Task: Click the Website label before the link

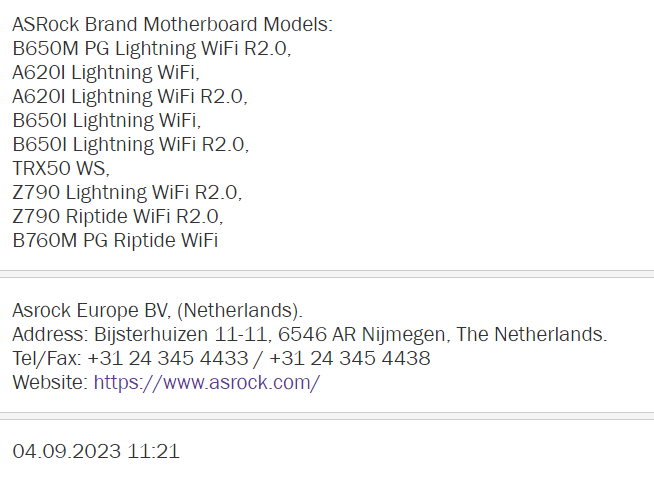Action: pos(50,382)
